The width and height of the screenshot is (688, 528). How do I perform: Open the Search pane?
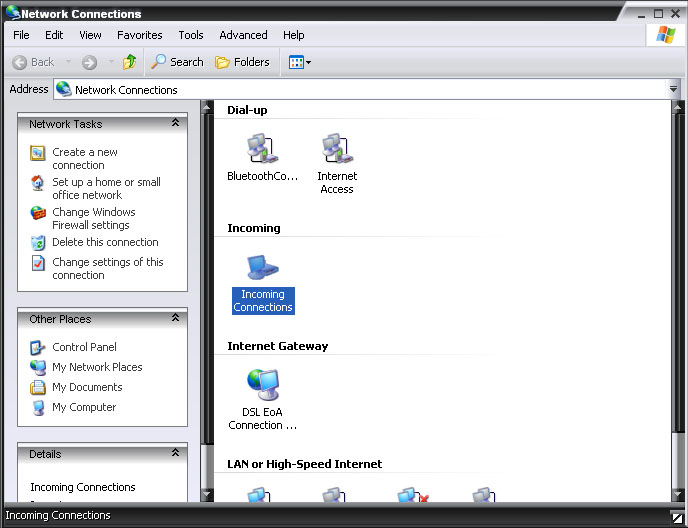pyautogui.click(x=177, y=62)
